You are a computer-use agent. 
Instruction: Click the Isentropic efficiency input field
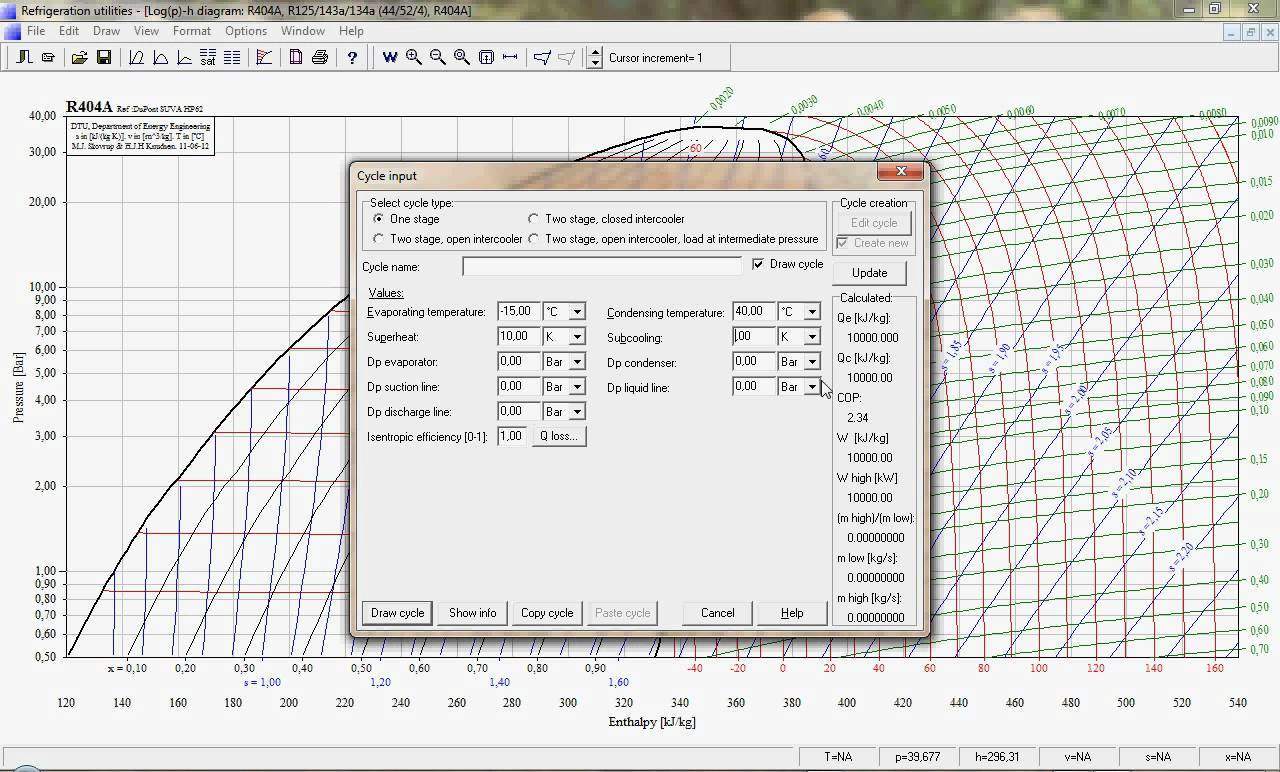pos(511,436)
